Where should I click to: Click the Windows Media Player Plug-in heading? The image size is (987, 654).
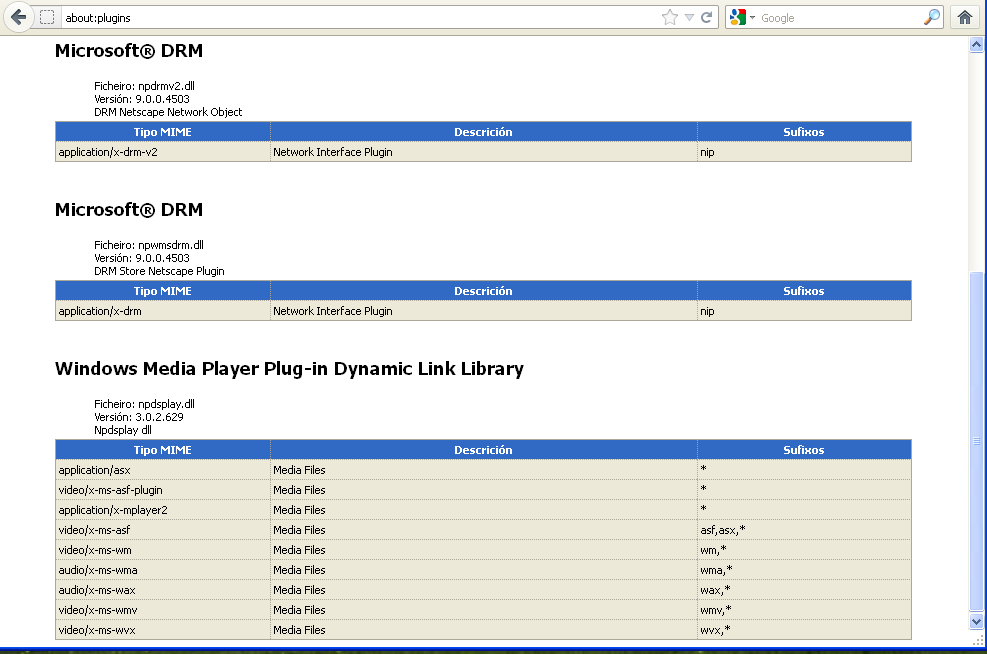[x=289, y=369]
